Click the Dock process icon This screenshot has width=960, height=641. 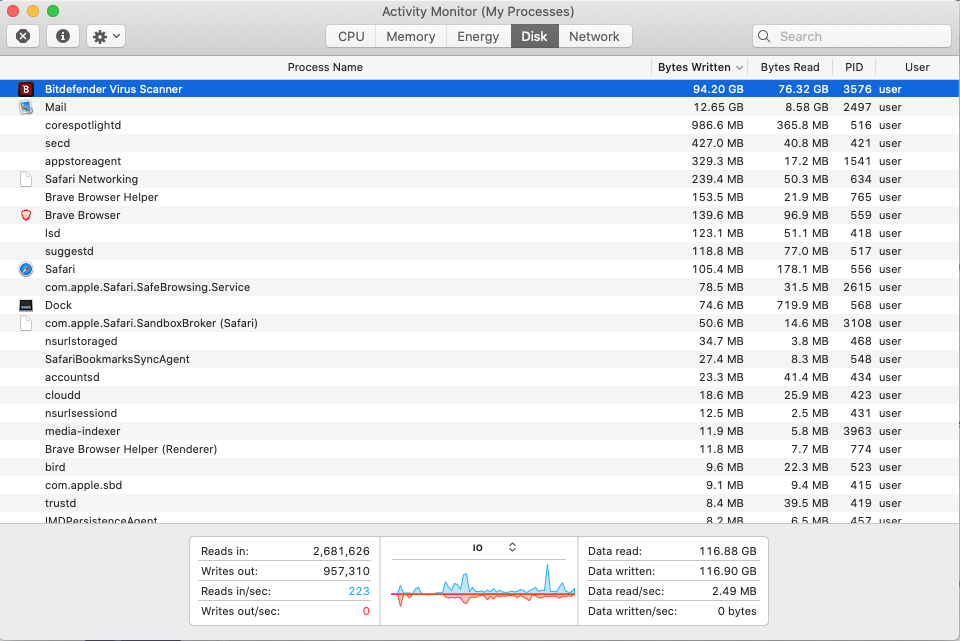point(26,306)
